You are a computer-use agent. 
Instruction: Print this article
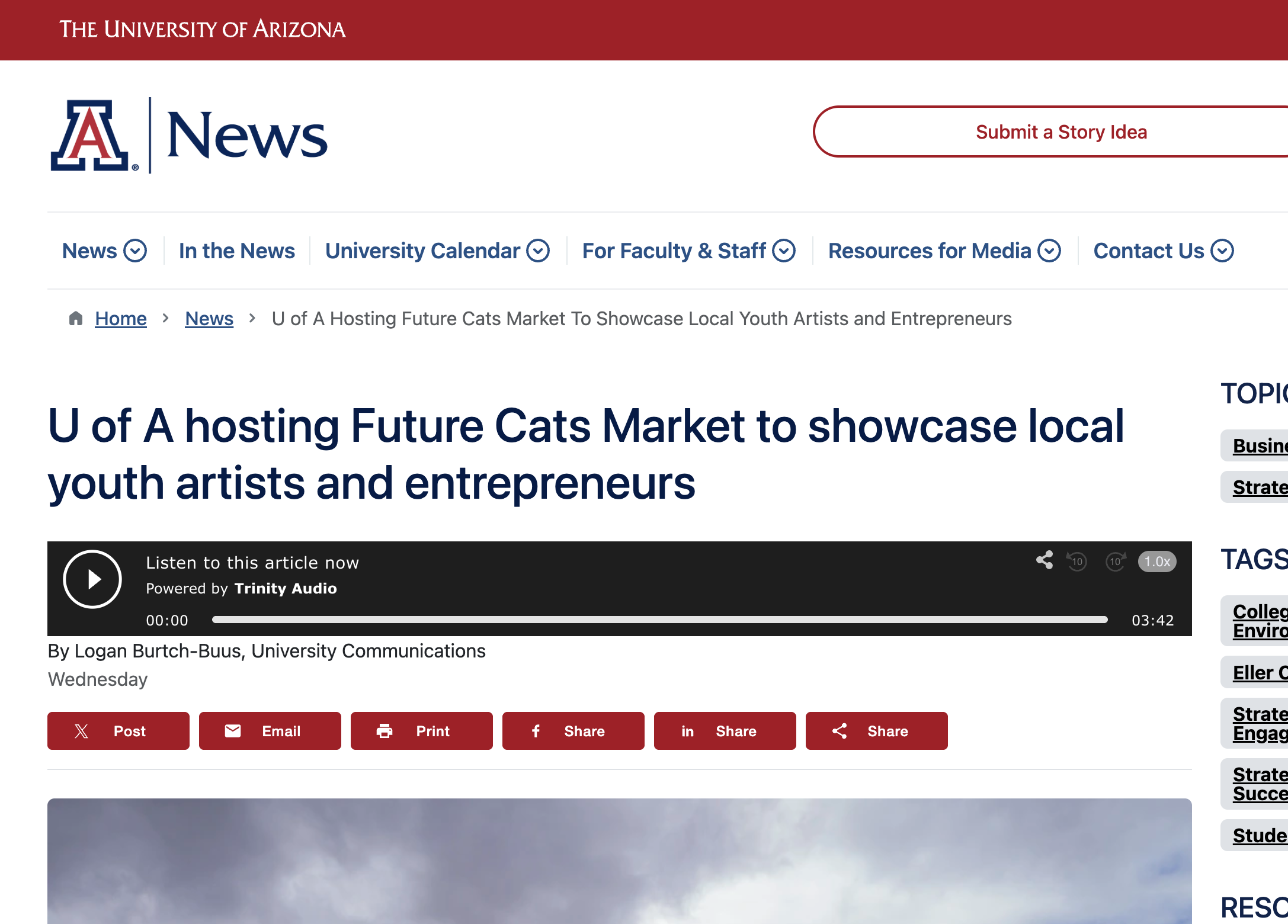[x=422, y=731]
